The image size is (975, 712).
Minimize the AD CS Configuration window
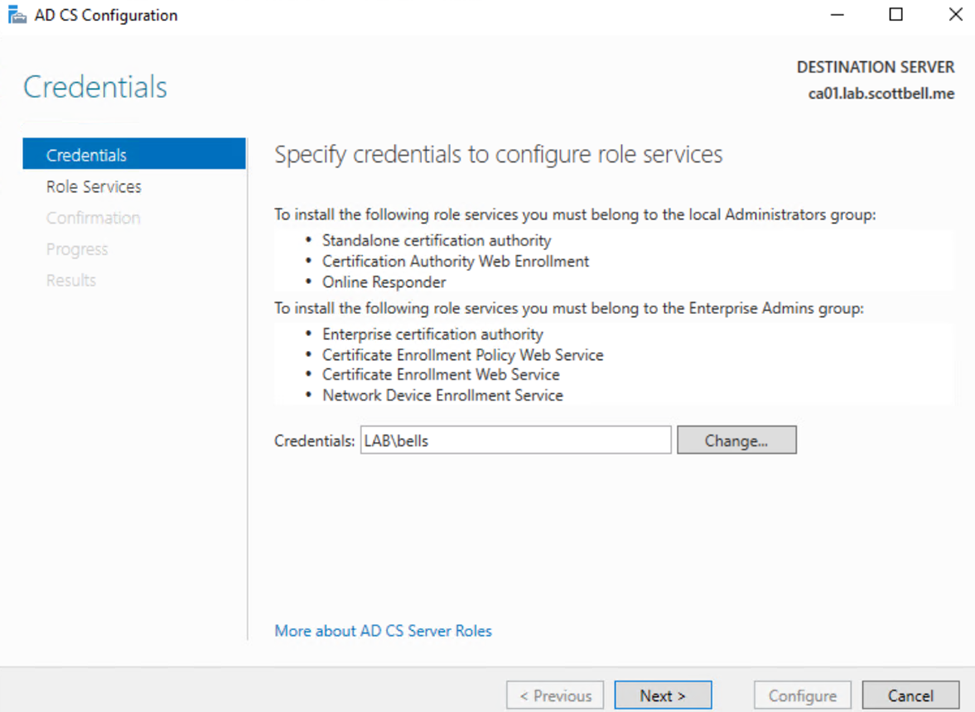coord(837,15)
